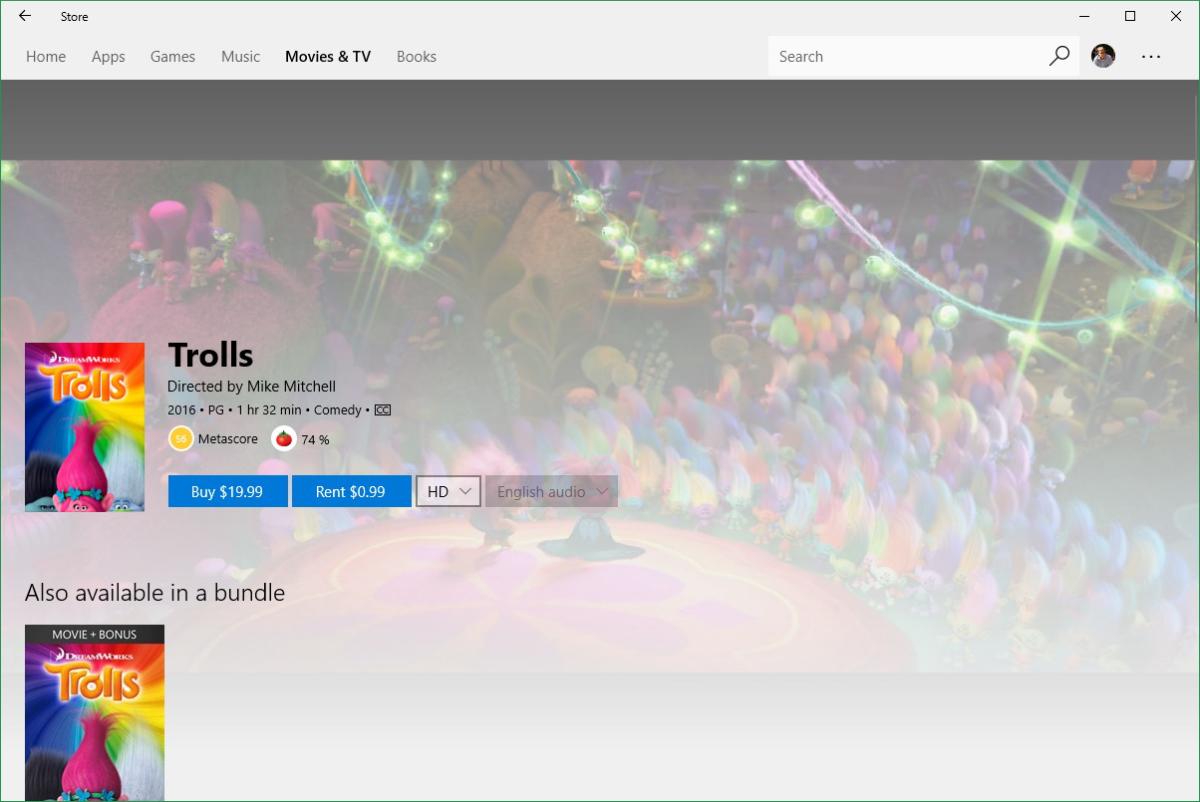
Task: Go back with the arrow icon
Action: coord(24,16)
